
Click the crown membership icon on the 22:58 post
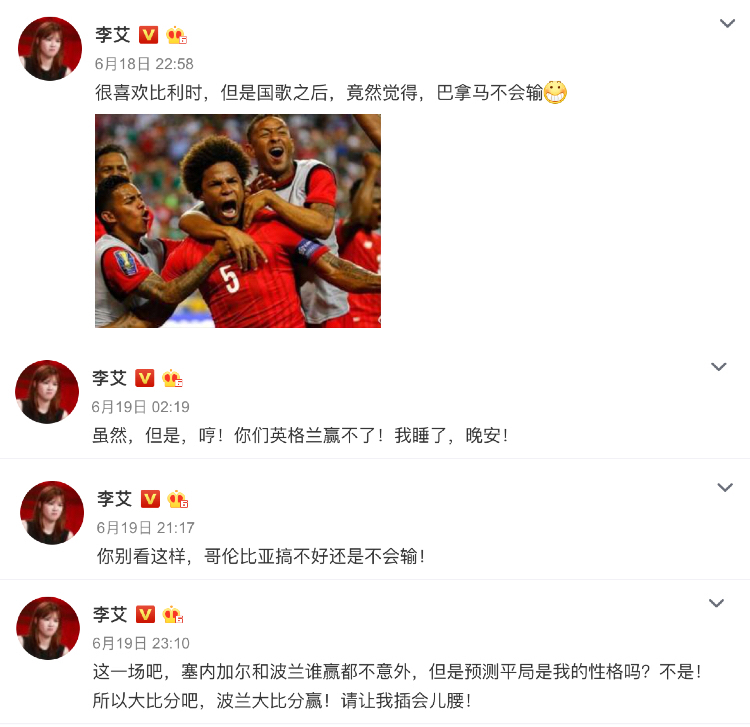tap(176, 35)
